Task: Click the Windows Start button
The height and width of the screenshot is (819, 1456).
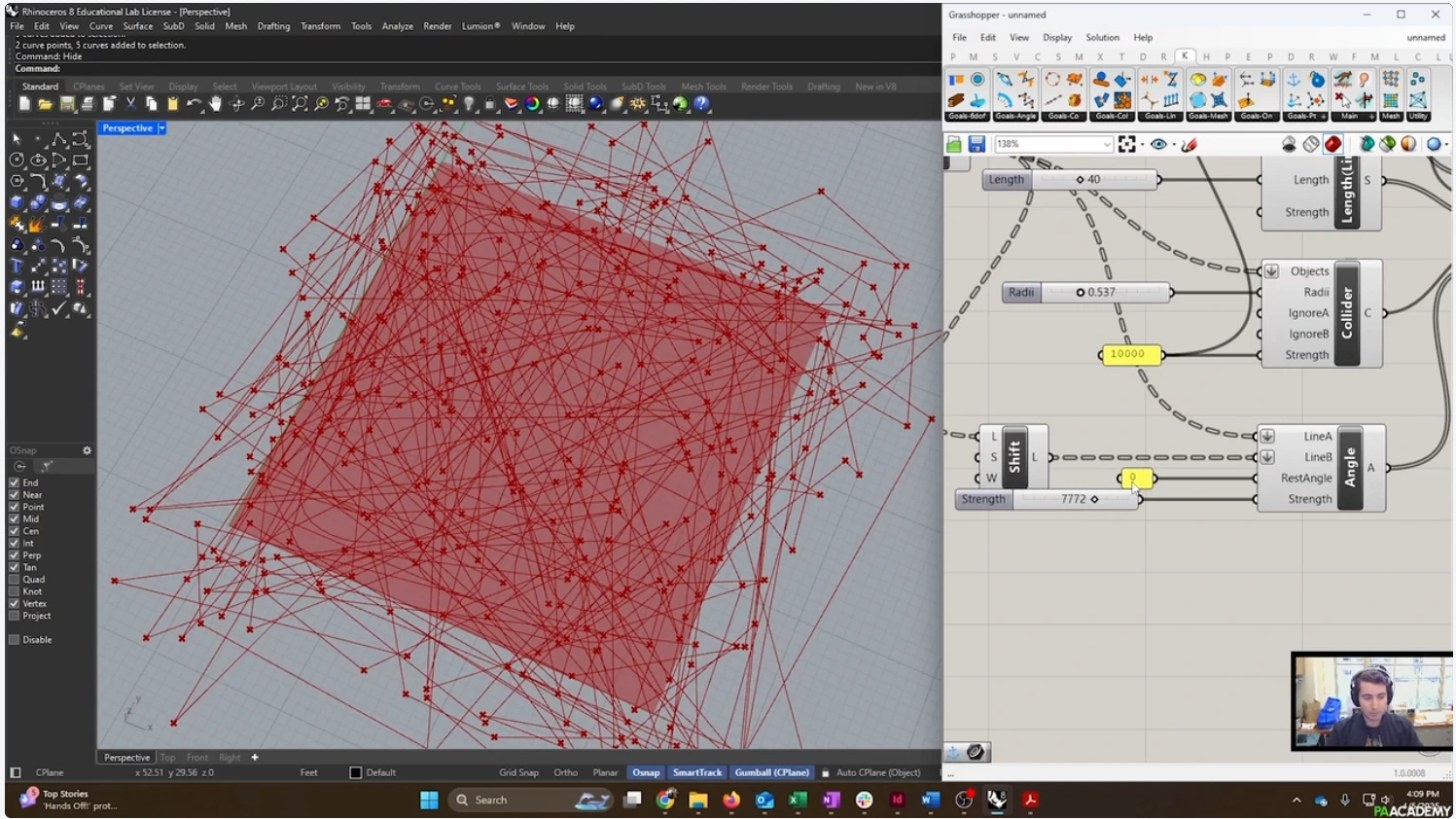Action: pyautogui.click(x=429, y=800)
